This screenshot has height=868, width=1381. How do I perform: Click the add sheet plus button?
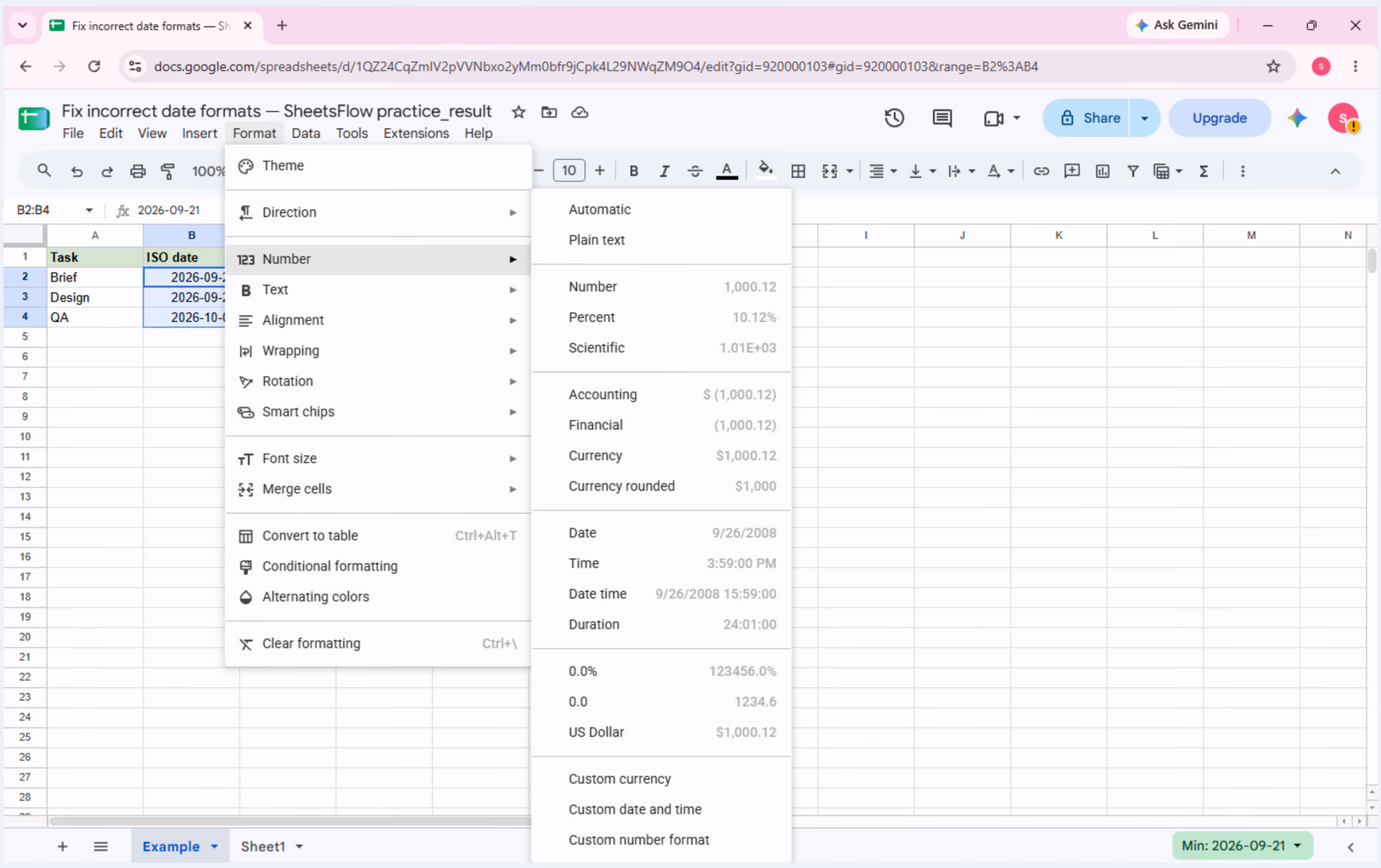62,847
